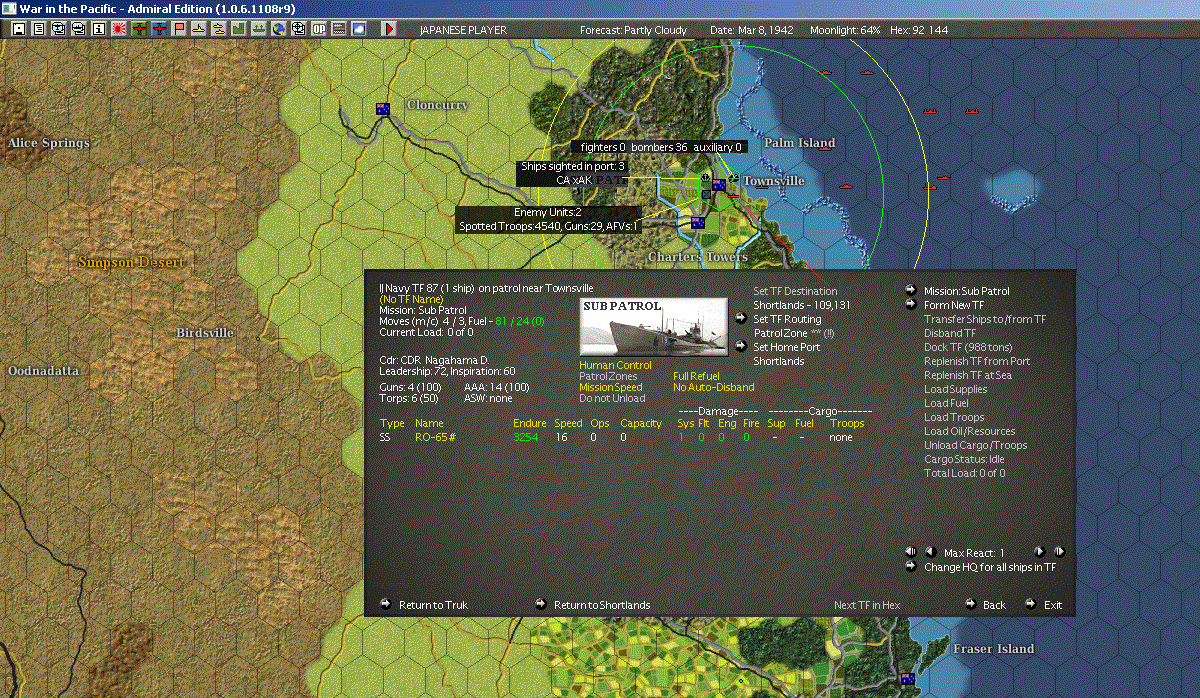Toggle Mission Speed setting
The image size is (1200, 698).
pyautogui.click(x=611, y=387)
